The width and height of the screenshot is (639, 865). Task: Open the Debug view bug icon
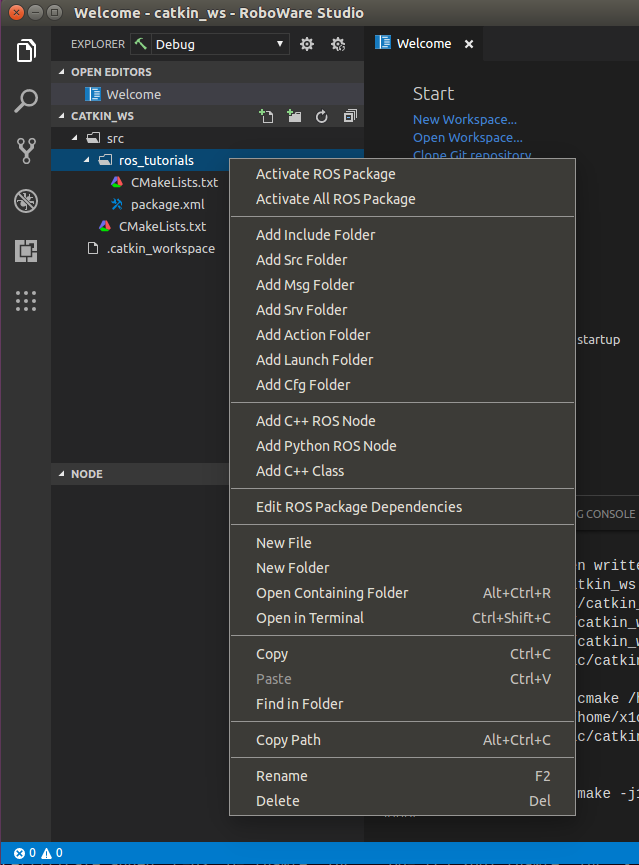pyautogui.click(x=26, y=201)
